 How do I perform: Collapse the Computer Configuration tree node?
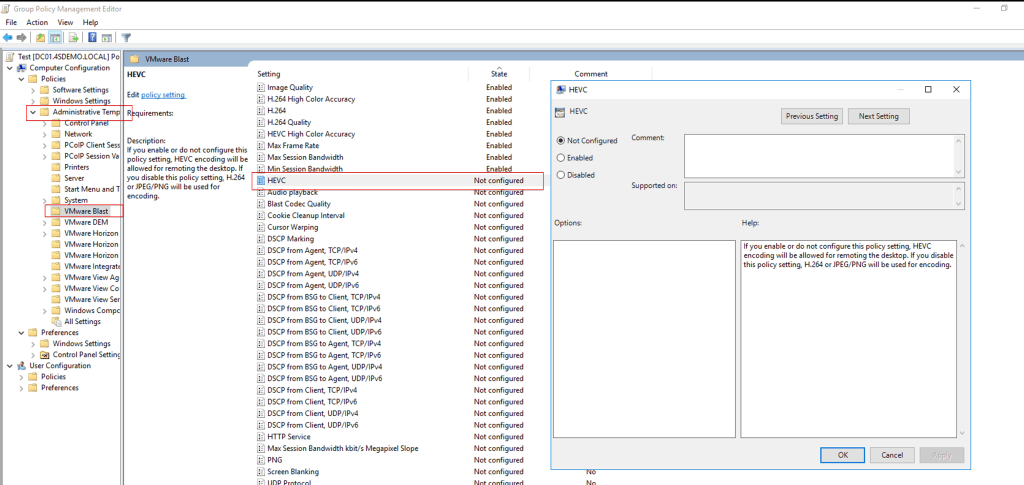9,68
